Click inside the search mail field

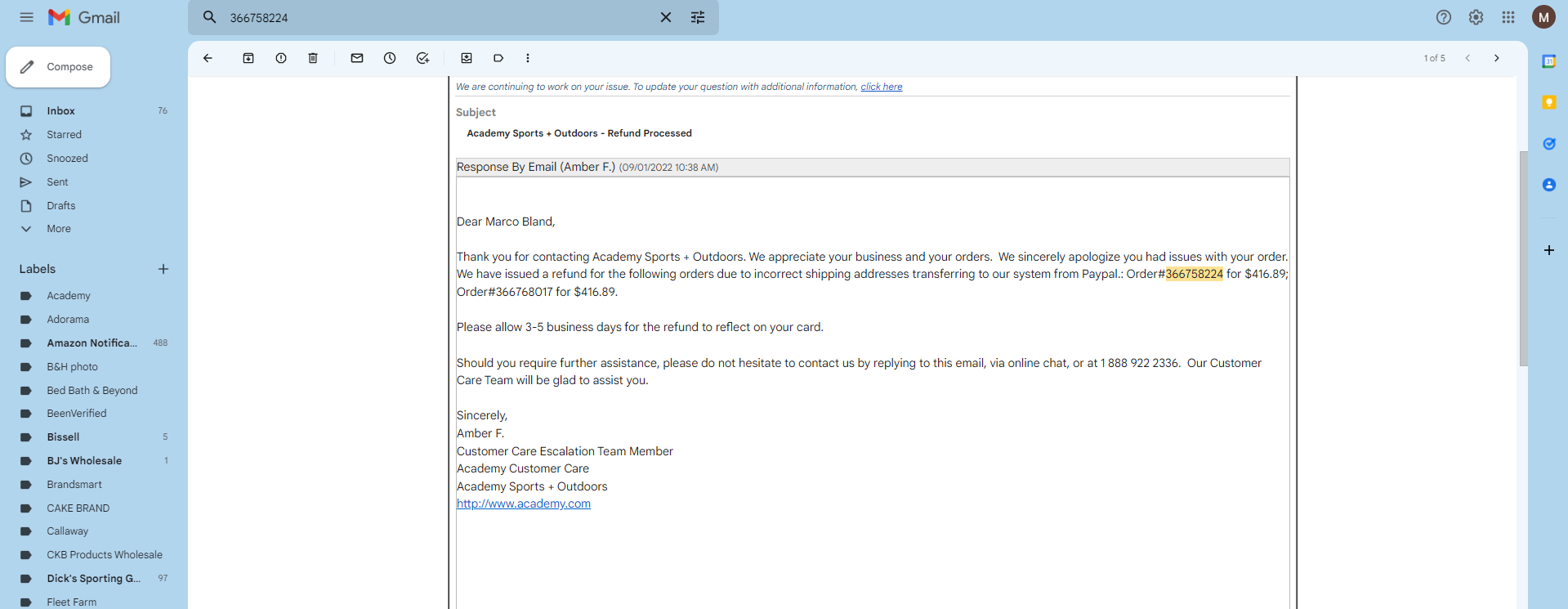pyautogui.click(x=440, y=17)
